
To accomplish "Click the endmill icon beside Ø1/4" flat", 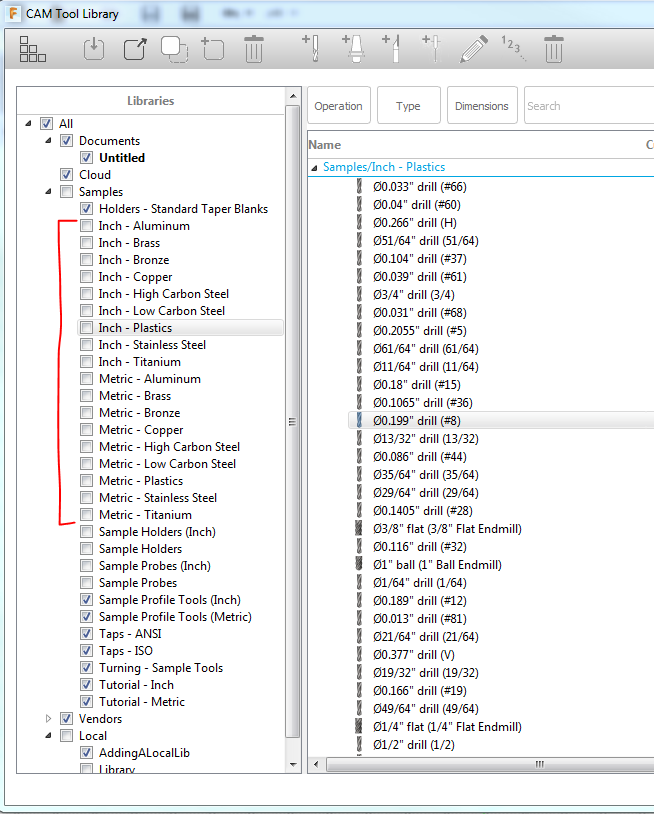I will tap(359, 726).
